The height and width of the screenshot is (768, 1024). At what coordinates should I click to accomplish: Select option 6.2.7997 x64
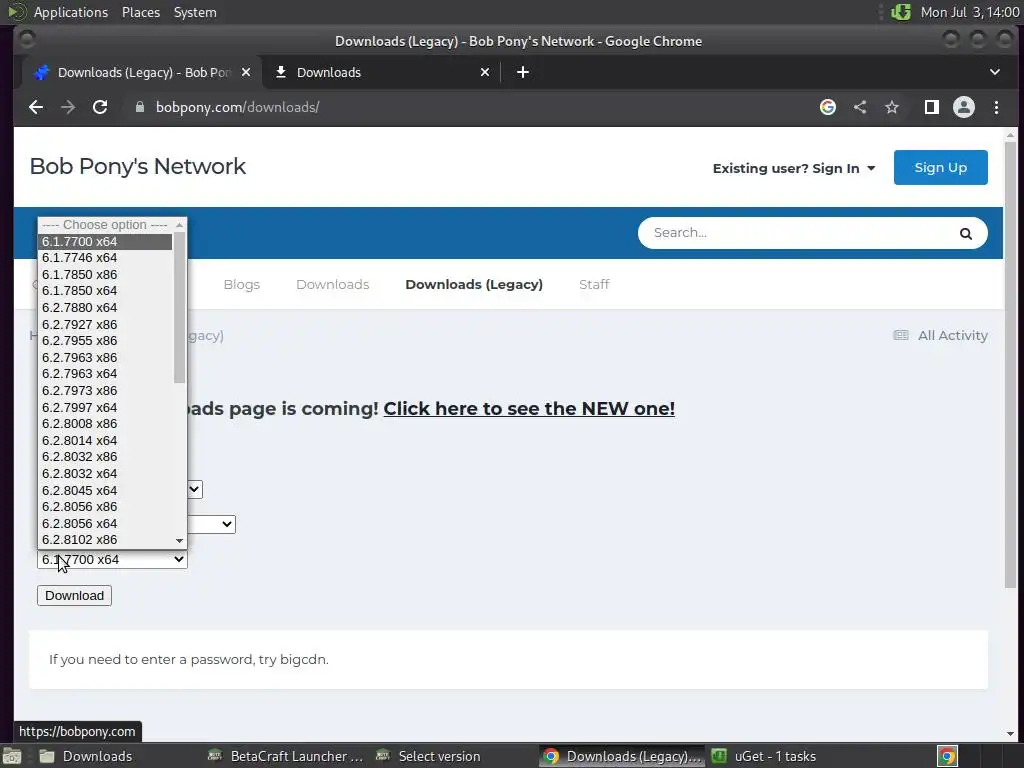coord(105,408)
